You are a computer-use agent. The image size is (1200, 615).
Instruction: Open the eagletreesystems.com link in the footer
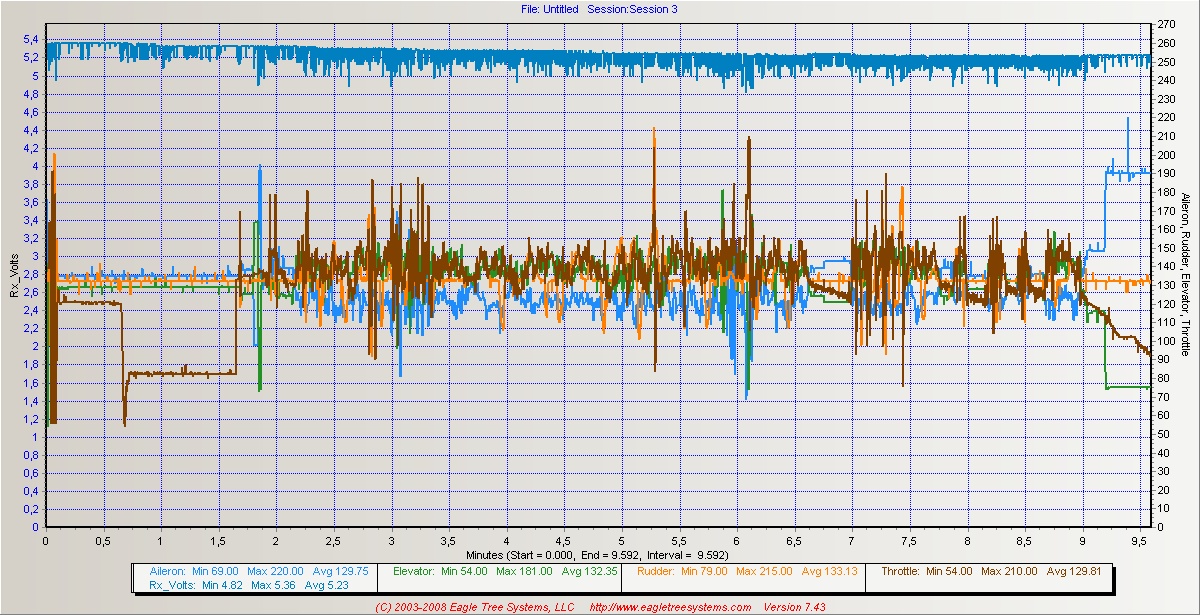point(670,607)
